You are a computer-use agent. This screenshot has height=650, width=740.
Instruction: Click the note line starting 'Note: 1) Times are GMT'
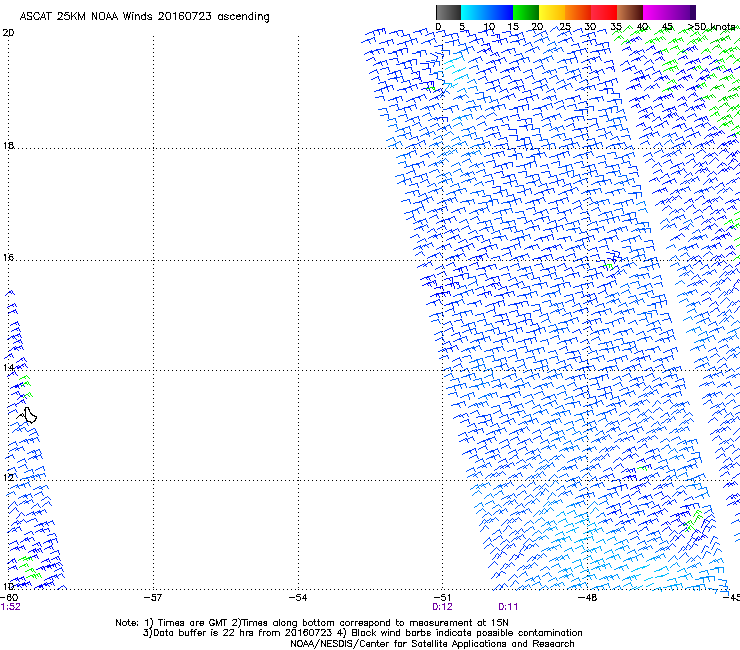[x=312, y=623]
